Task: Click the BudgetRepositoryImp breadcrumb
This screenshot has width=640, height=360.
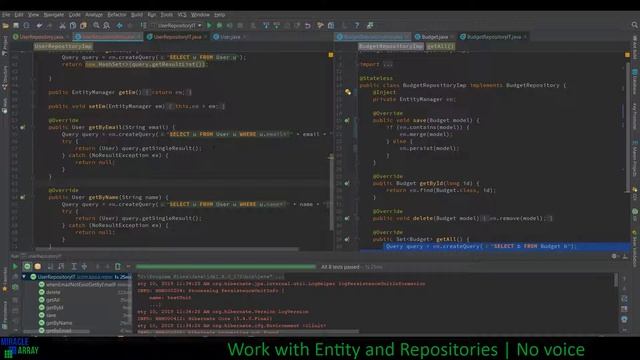Action: coord(391,46)
